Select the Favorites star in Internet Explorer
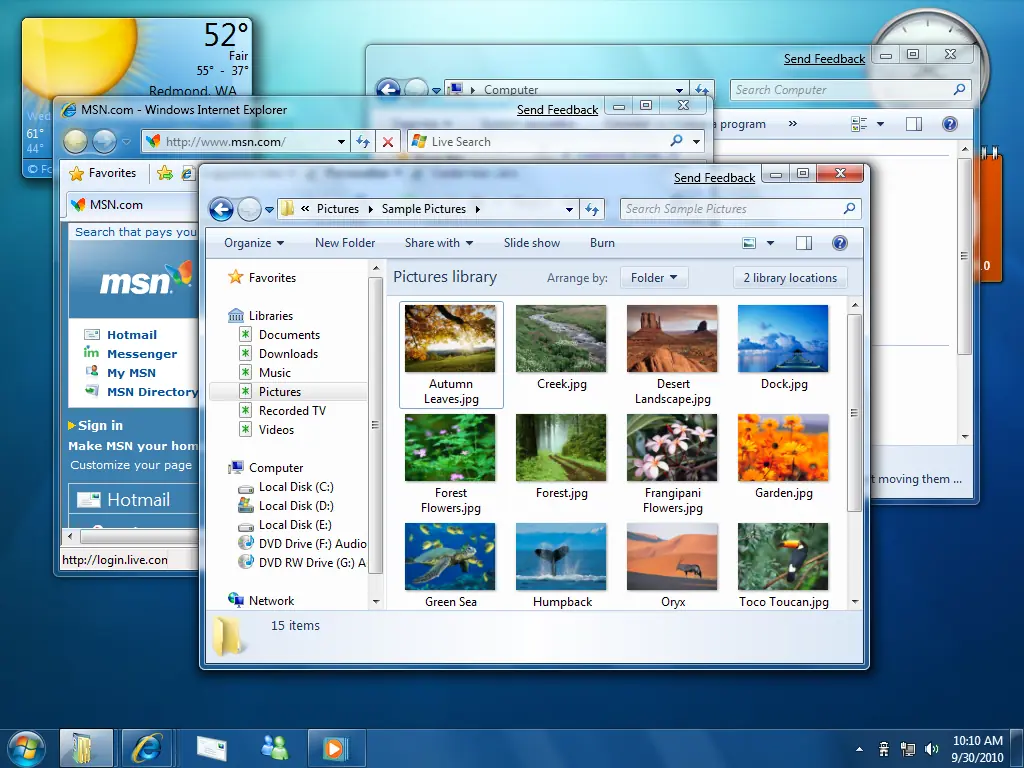The width and height of the screenshot is (1024, 768). pos(75,172)
